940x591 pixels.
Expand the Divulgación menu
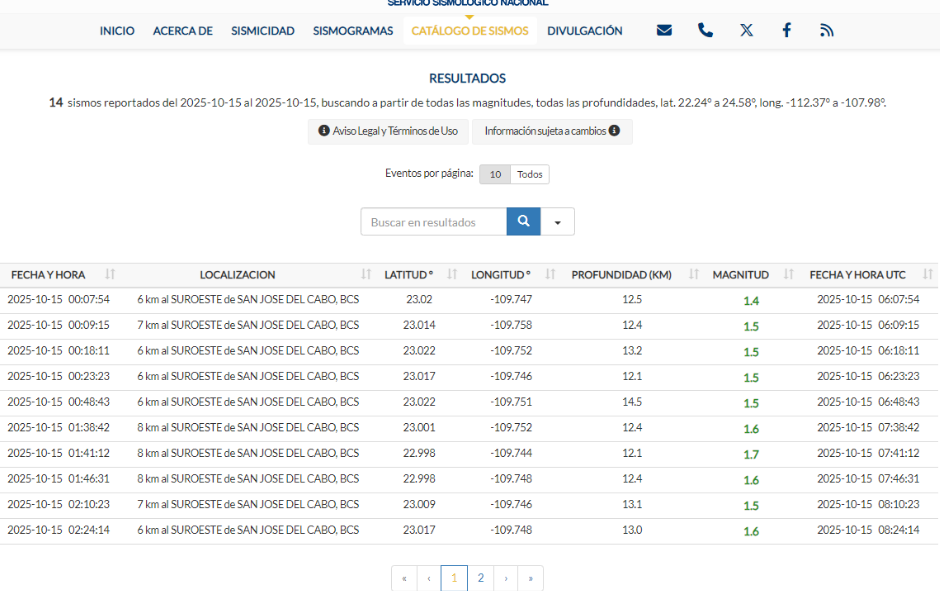[584, 31]
